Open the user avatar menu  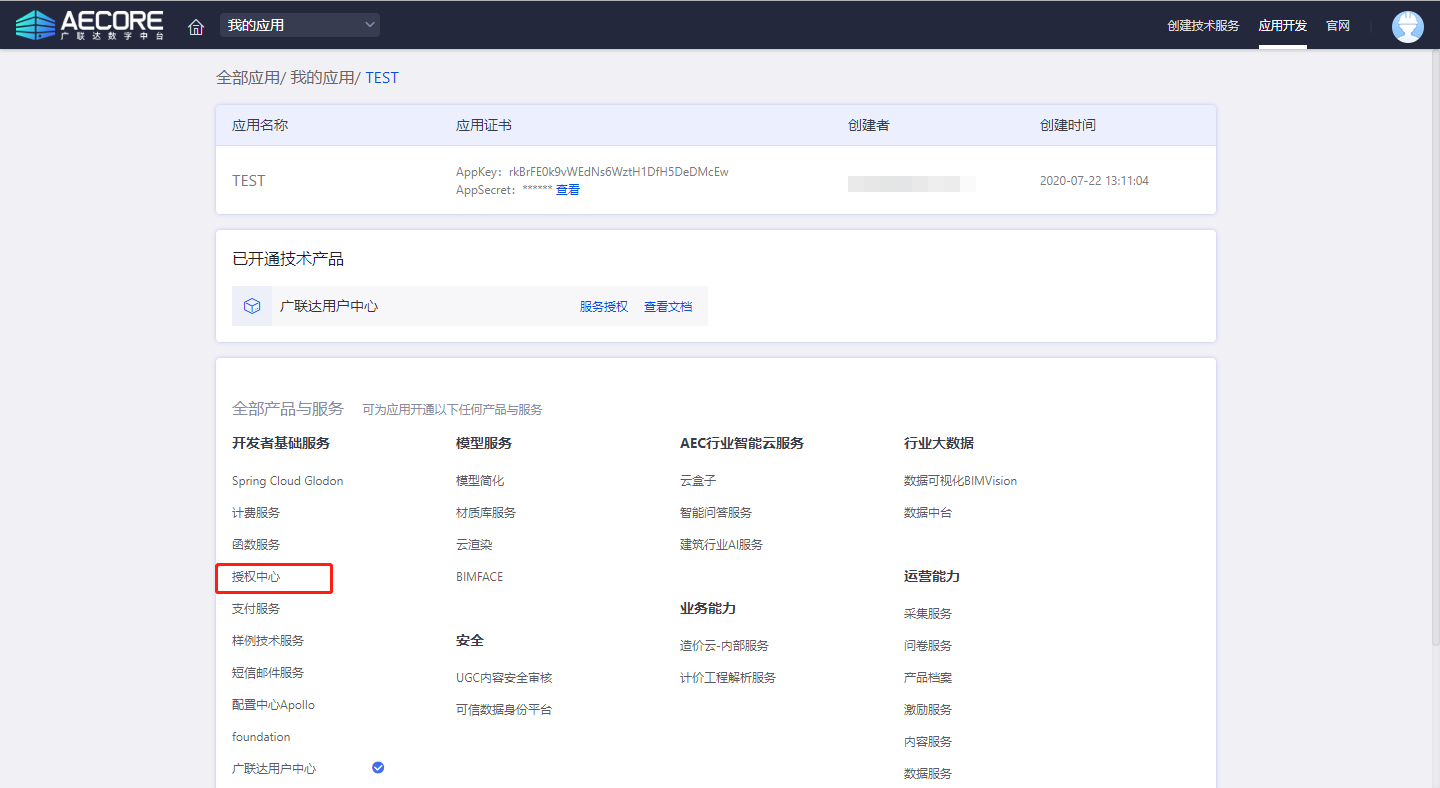click(1407, 26)
